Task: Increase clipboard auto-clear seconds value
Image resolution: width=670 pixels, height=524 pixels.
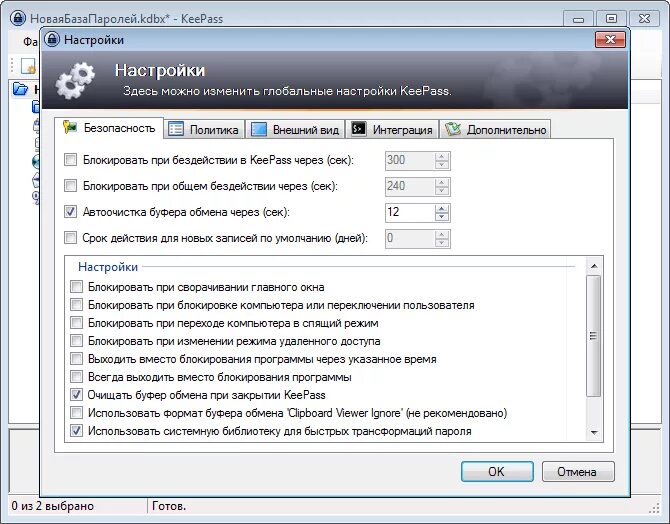Action: tap(442, 208)
